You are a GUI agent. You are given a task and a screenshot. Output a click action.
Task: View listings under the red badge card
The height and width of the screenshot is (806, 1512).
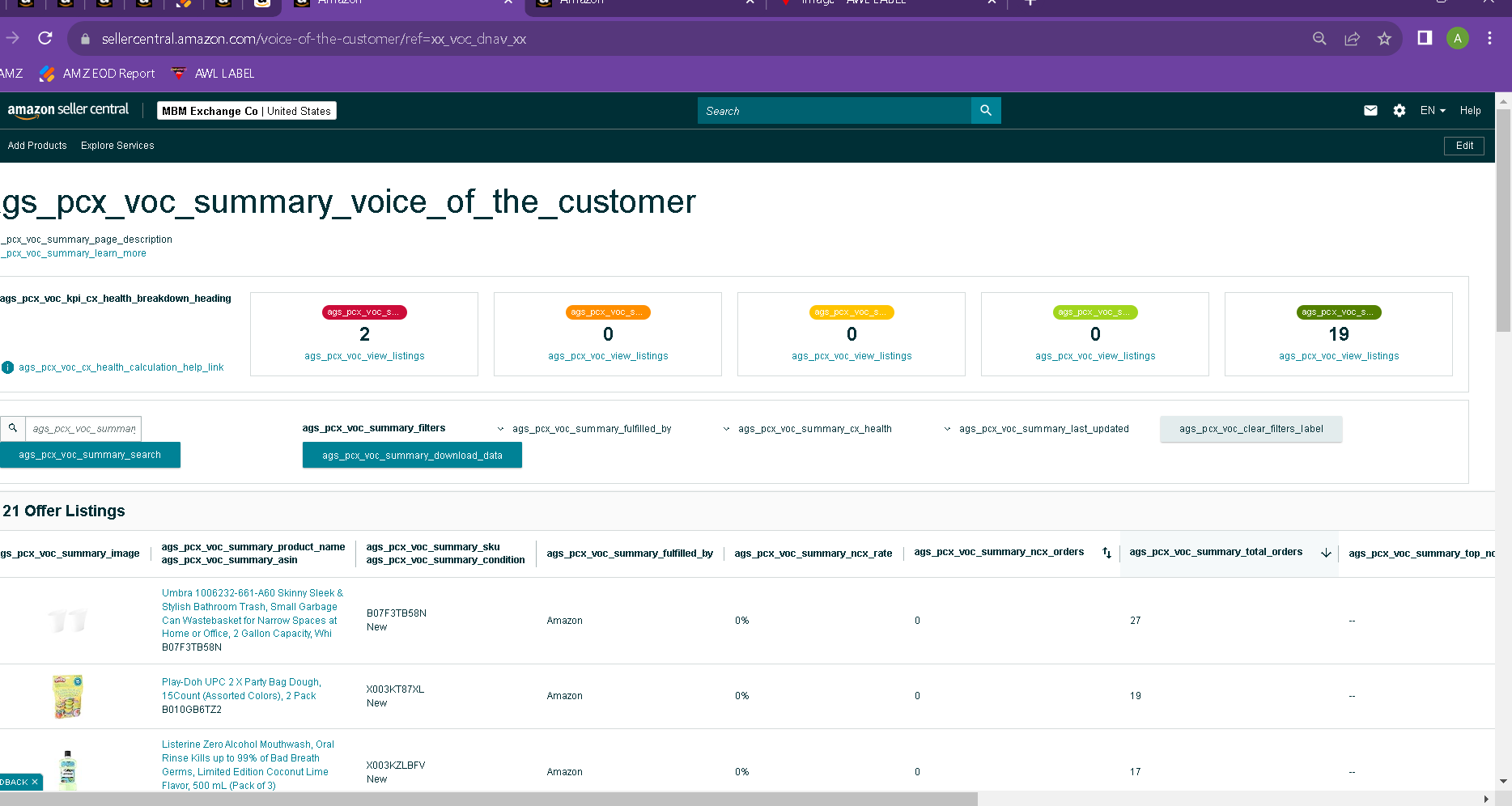[x=364, y=356]
